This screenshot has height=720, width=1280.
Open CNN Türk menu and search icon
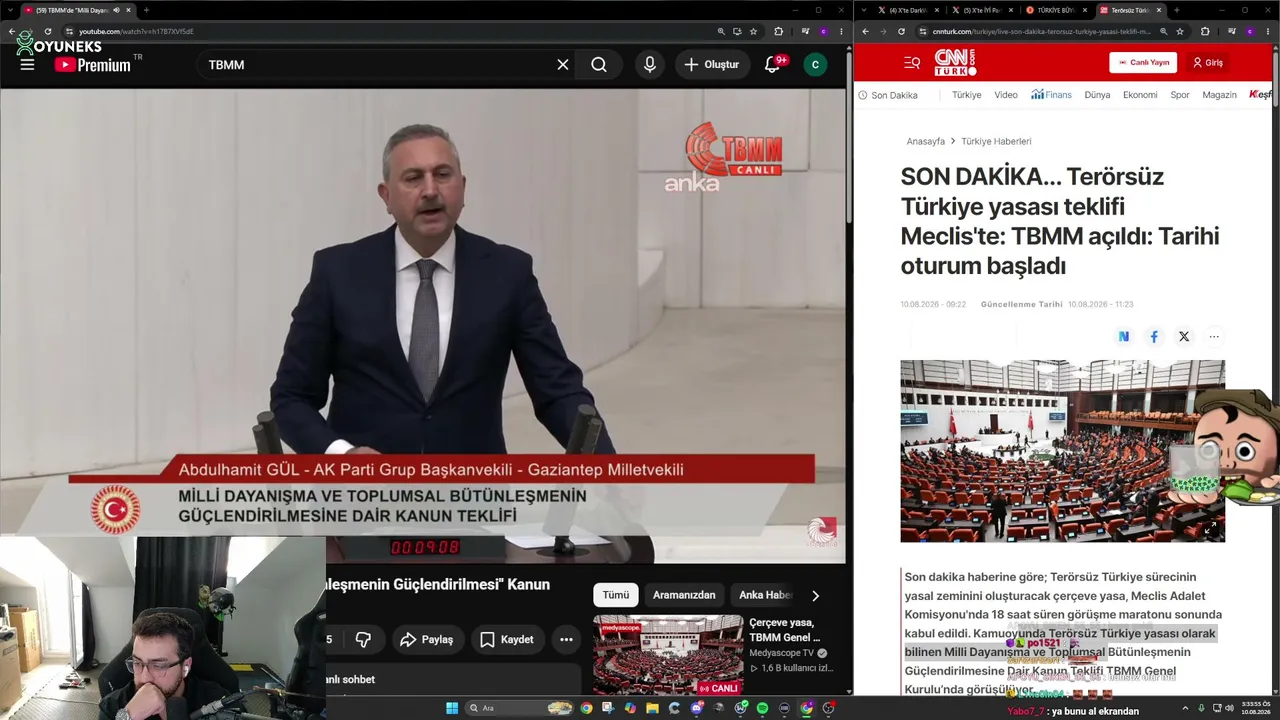[912, 63]
